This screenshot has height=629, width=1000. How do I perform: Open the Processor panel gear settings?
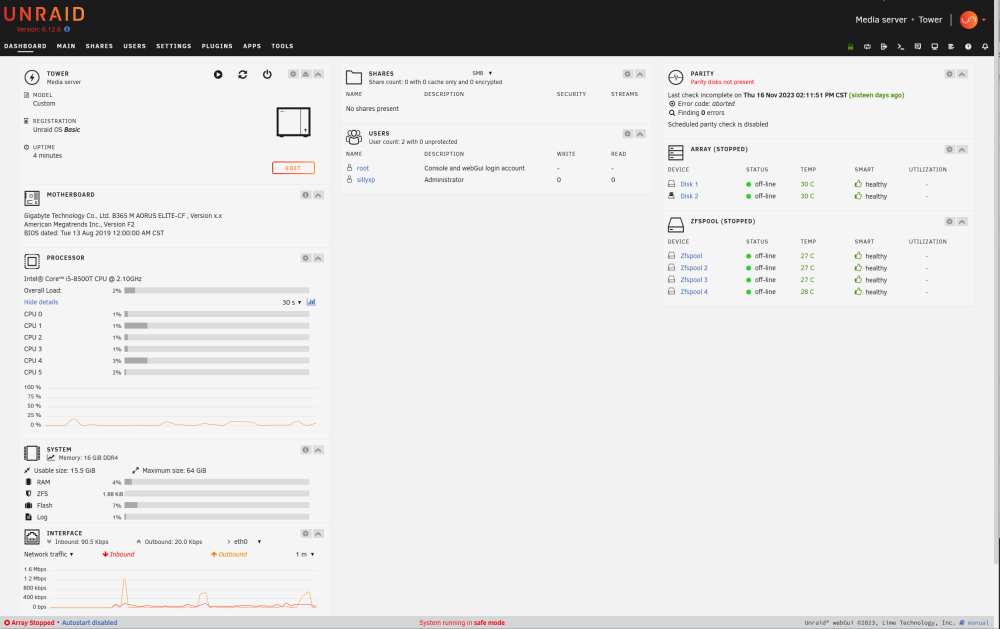[x=305, y=258]
